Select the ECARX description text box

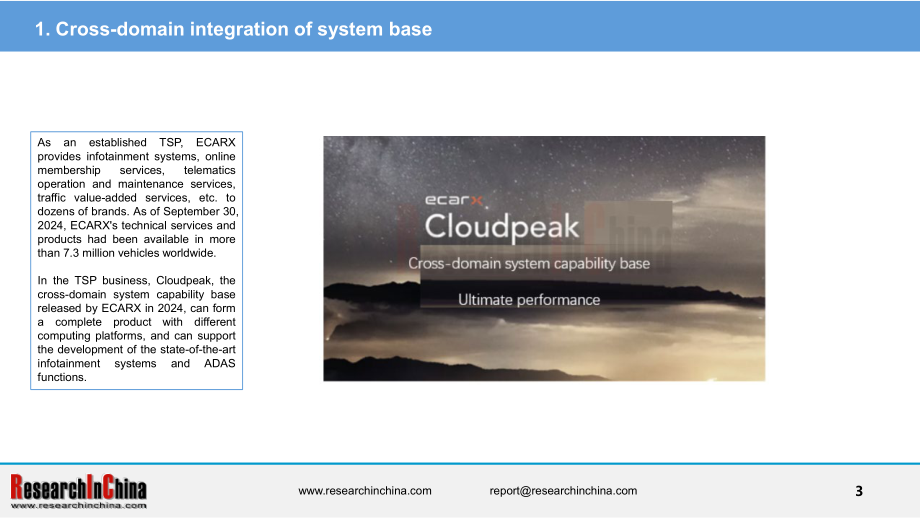137,260
